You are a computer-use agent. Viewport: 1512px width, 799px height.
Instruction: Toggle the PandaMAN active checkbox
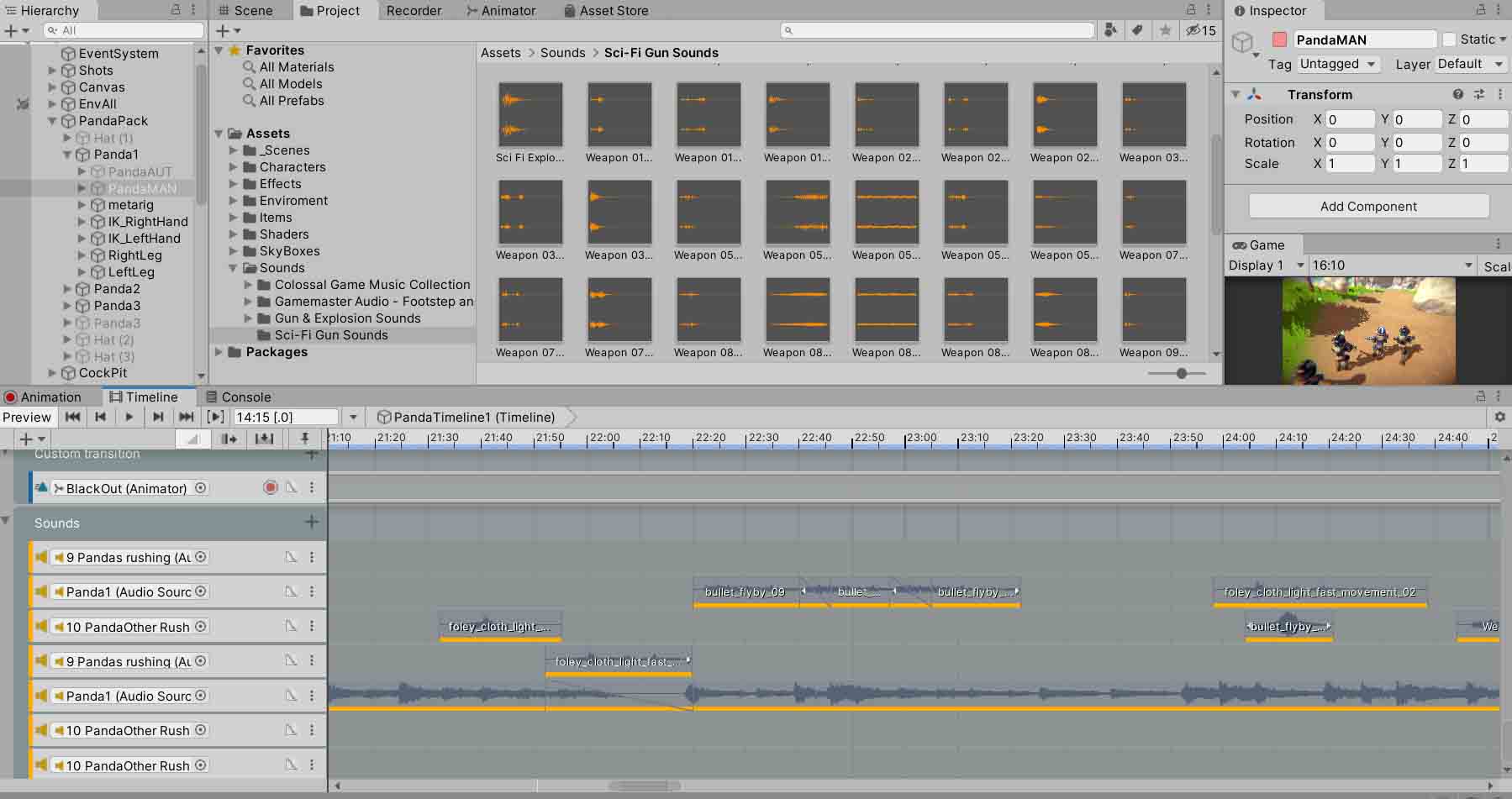[x=1280, y=39]
